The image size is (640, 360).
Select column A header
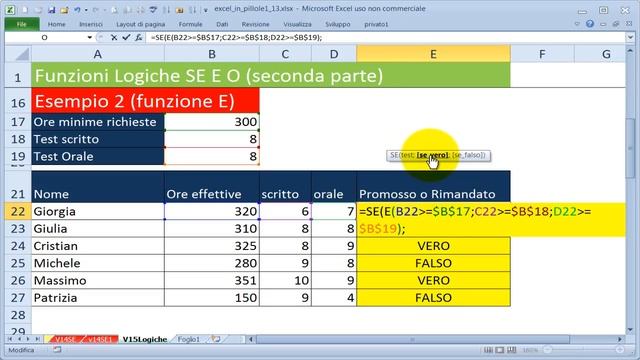point(98,54)
